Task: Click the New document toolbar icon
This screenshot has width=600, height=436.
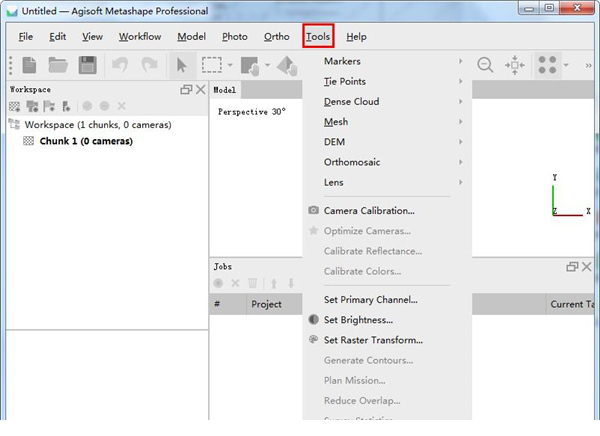Action: (x=30, y=65)
